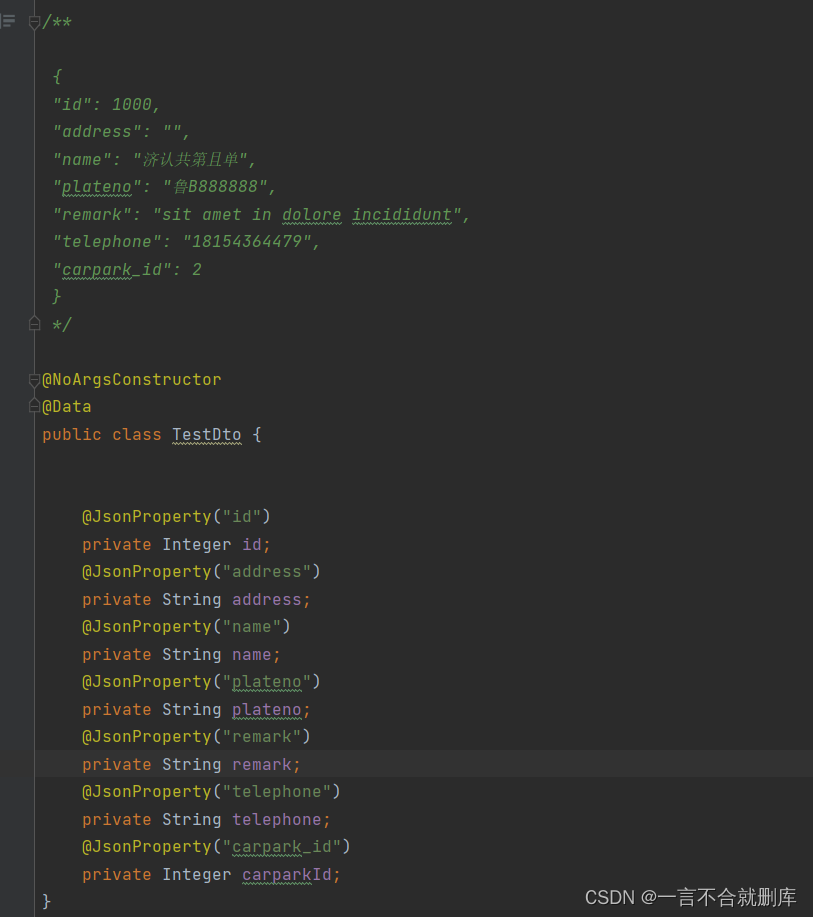The image size is (813, 917).
Task: Click the fold marker beside @Data annotation
Action: pyautogui.click(x=35, y=405)
